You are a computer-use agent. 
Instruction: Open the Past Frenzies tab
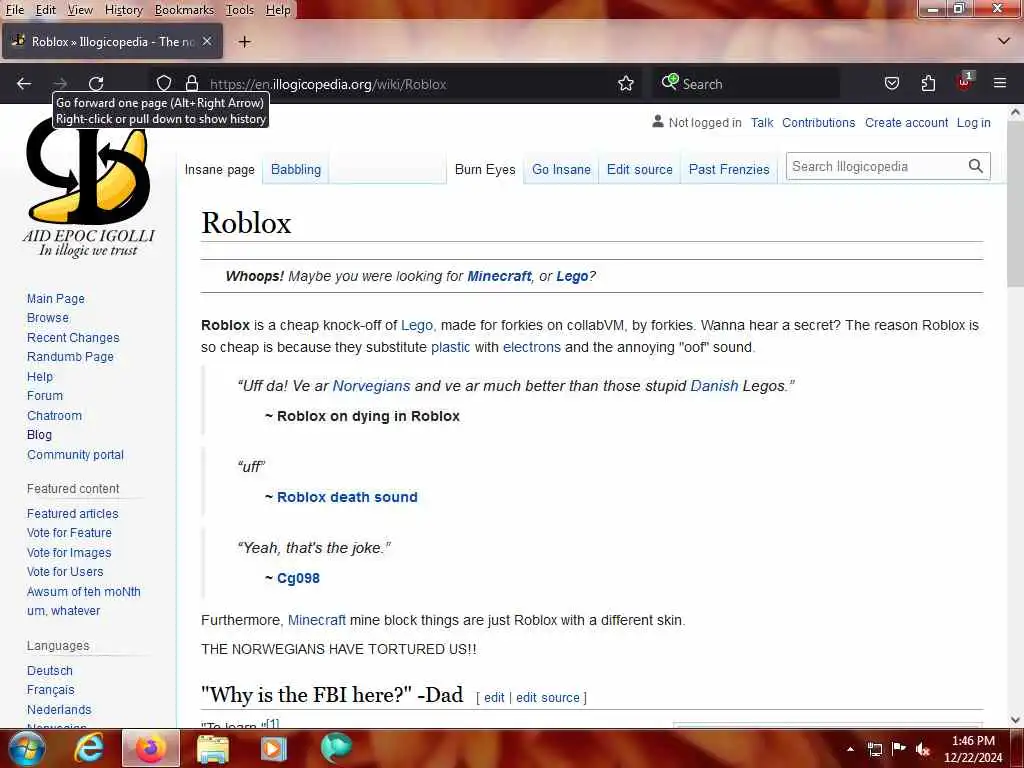(x=729, y=169)
